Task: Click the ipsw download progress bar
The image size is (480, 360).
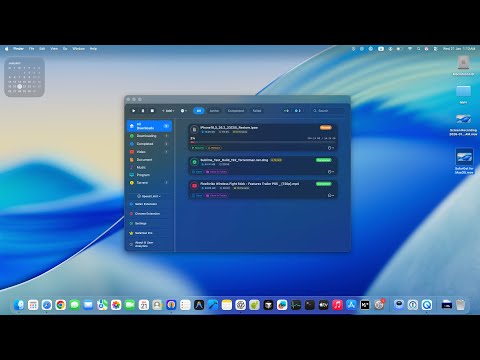Action: pyautogui.click(x=263, y=142)
